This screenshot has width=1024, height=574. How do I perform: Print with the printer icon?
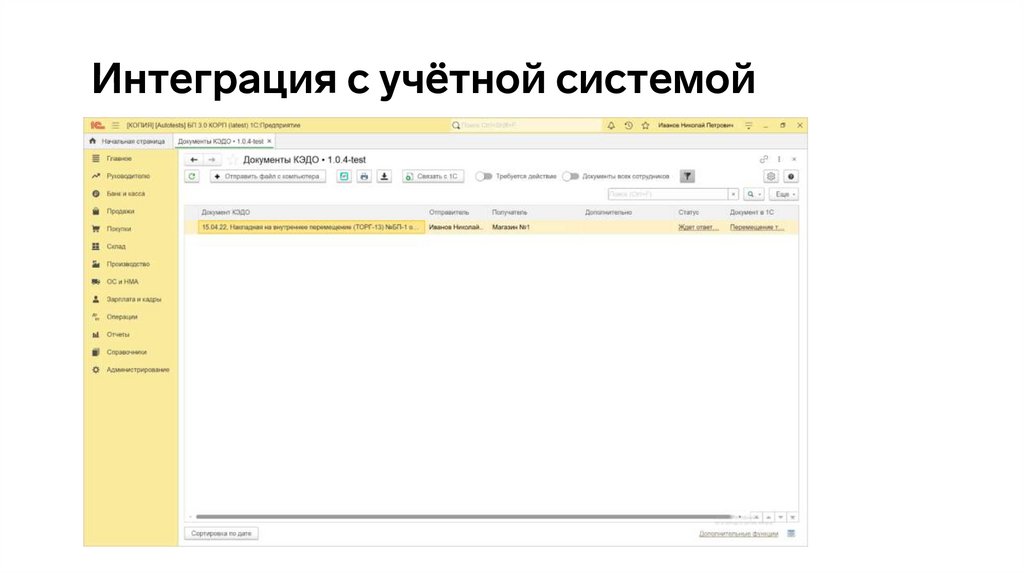364,176
